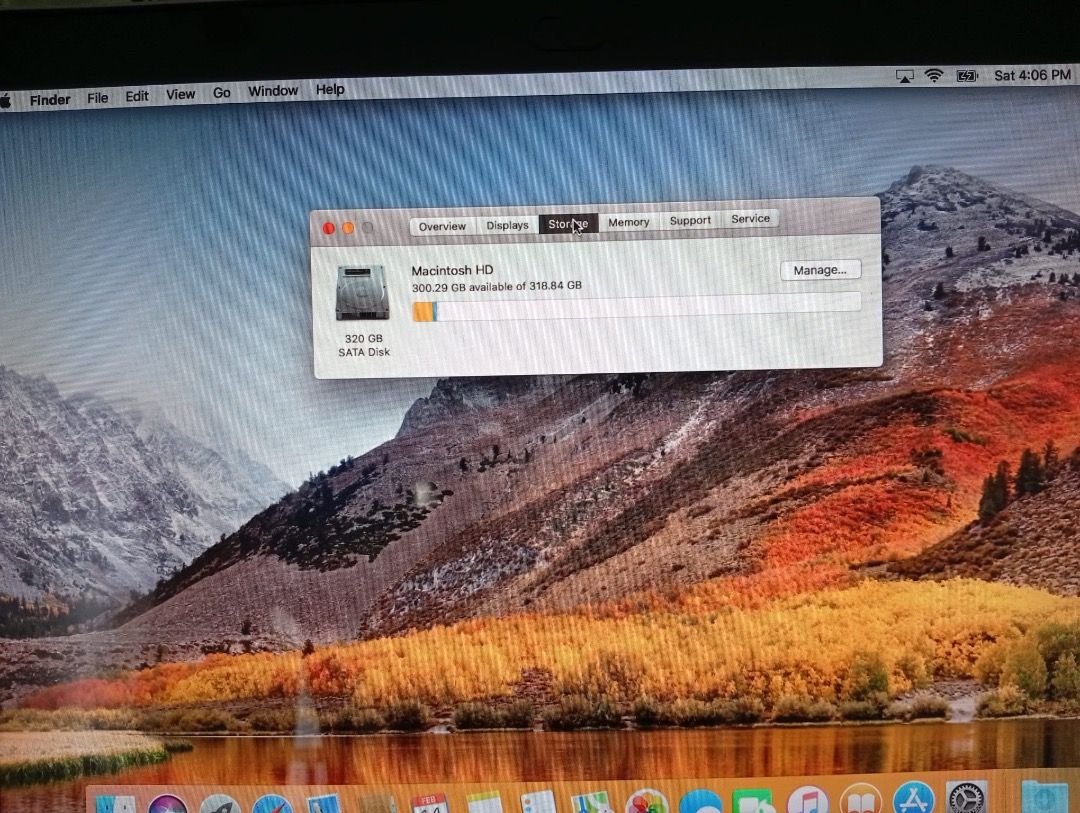The height and width of the screenshot is (813, 1080).
Task: Switch to the Memory tab
Action: coord(628,222)
